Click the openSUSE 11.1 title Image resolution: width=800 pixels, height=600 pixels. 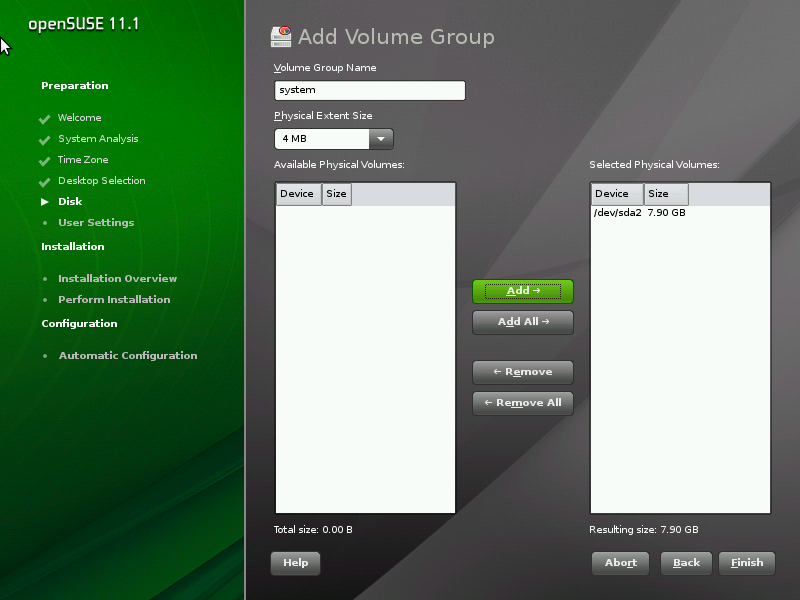click(83, 24)
